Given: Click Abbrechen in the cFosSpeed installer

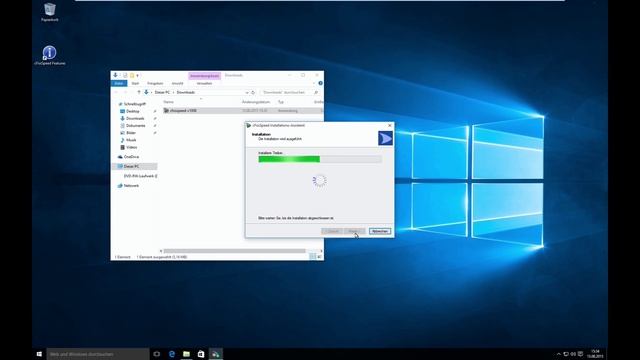Looking at the screenshot, I should pyautogui.click(x=380, y=231).
